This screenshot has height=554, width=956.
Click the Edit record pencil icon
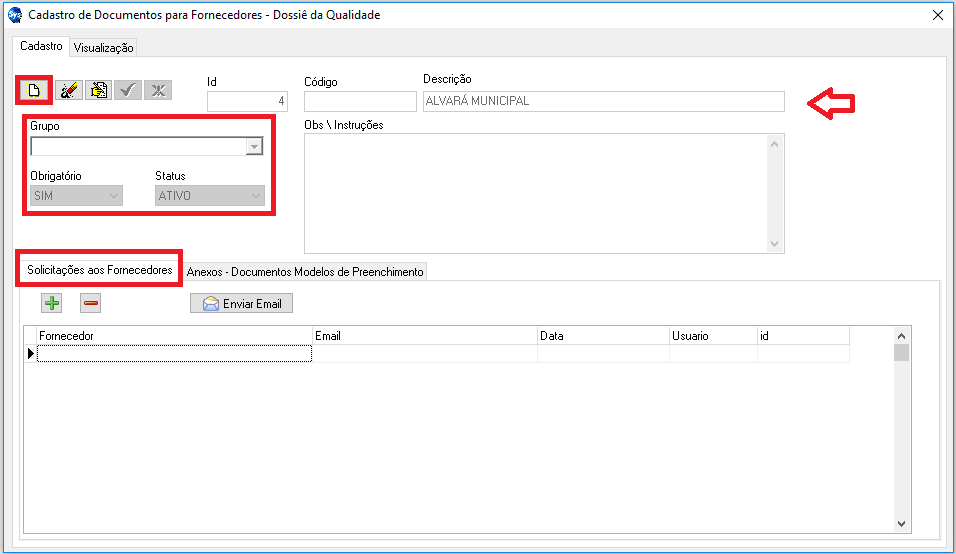tap(68, 90)
